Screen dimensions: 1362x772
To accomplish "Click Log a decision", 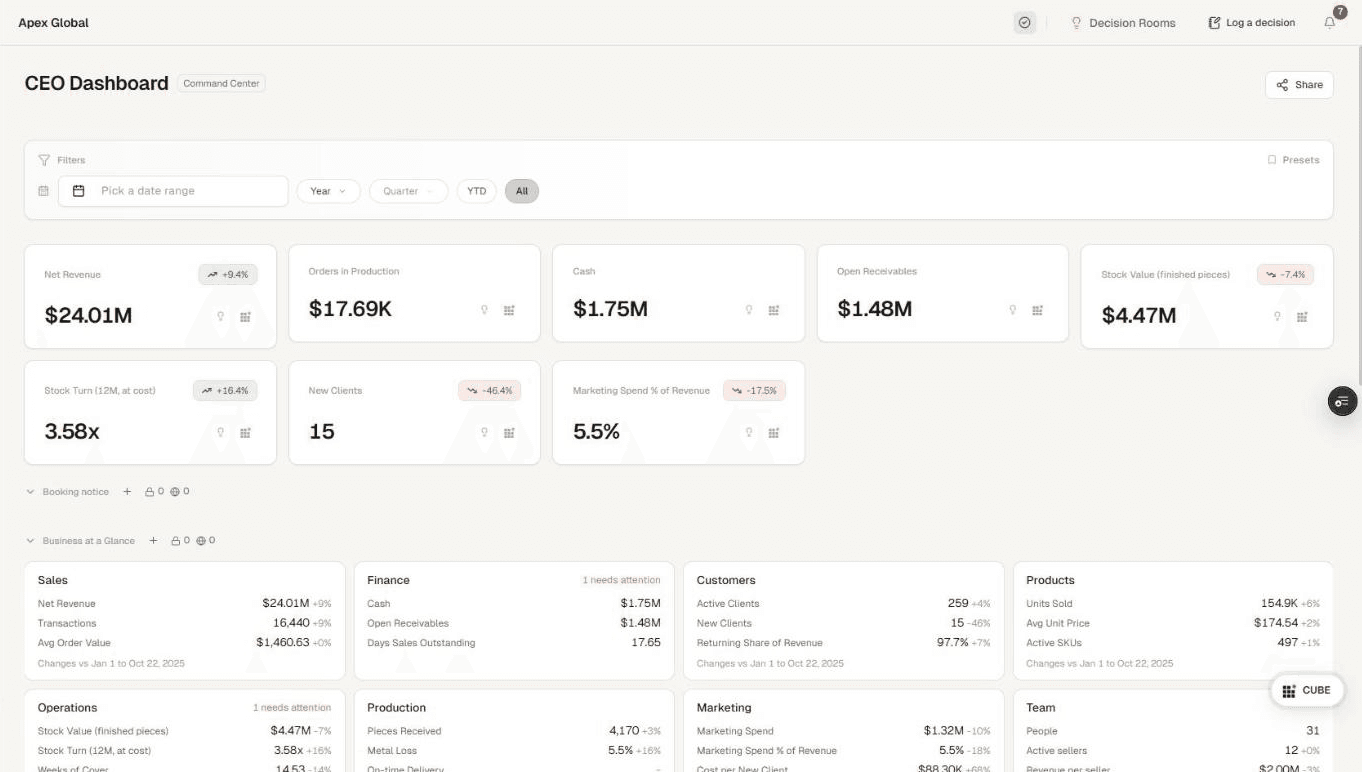I will tap(1252, 23).
